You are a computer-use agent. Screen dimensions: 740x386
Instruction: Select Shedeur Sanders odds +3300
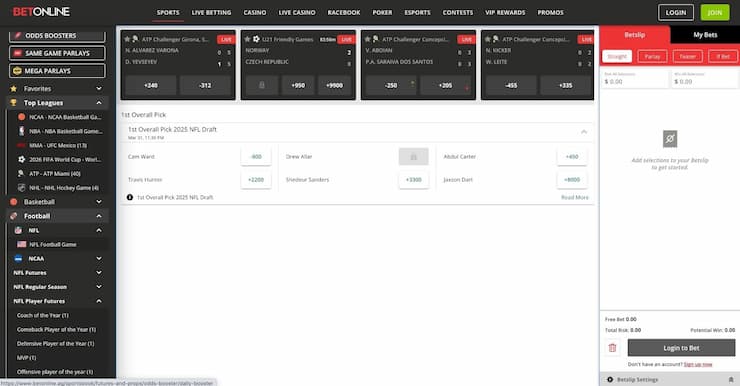click(x=413, y=180)
